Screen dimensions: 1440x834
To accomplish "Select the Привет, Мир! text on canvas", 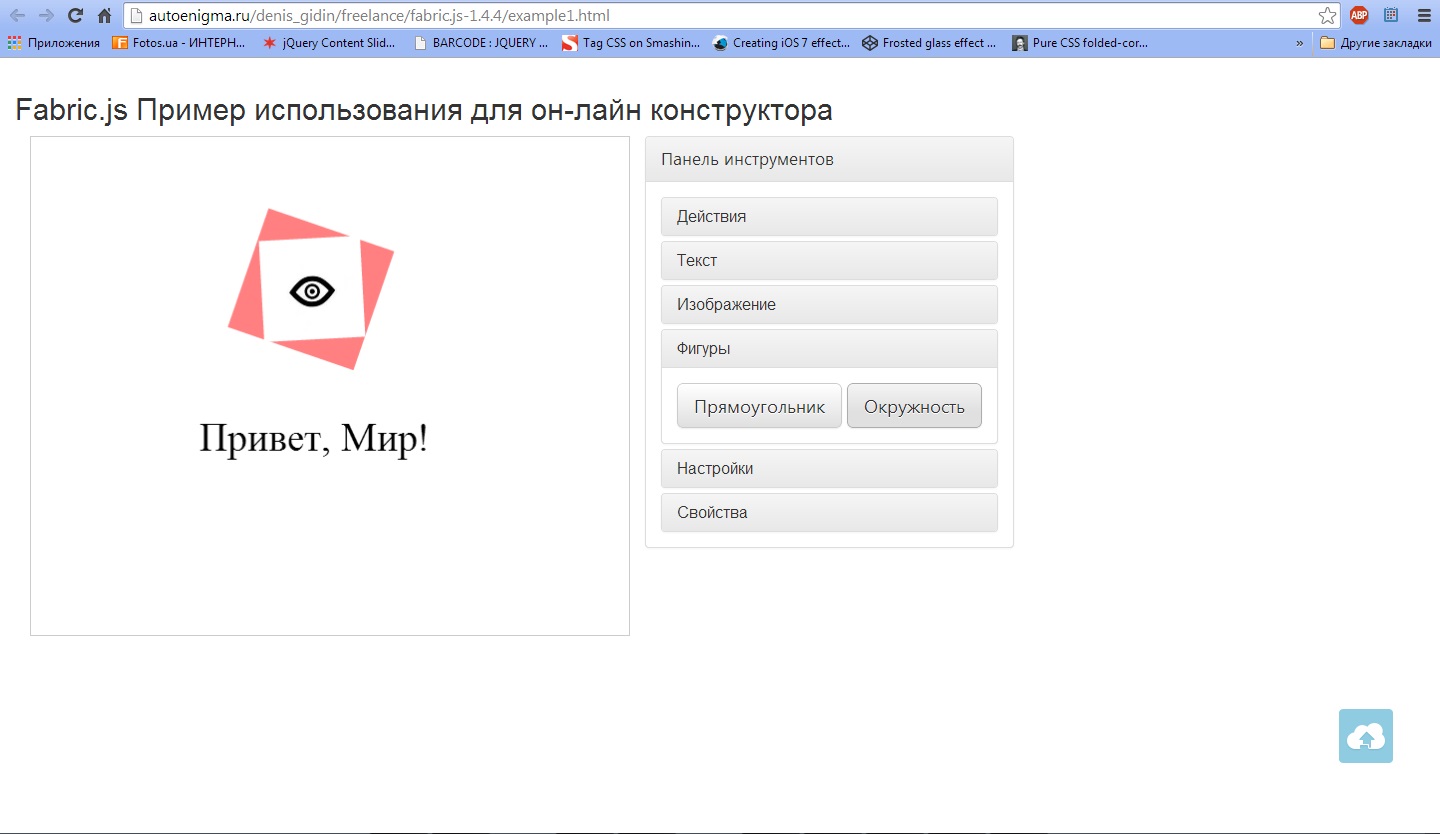I will pyautogui.click(x=313, y=439).
